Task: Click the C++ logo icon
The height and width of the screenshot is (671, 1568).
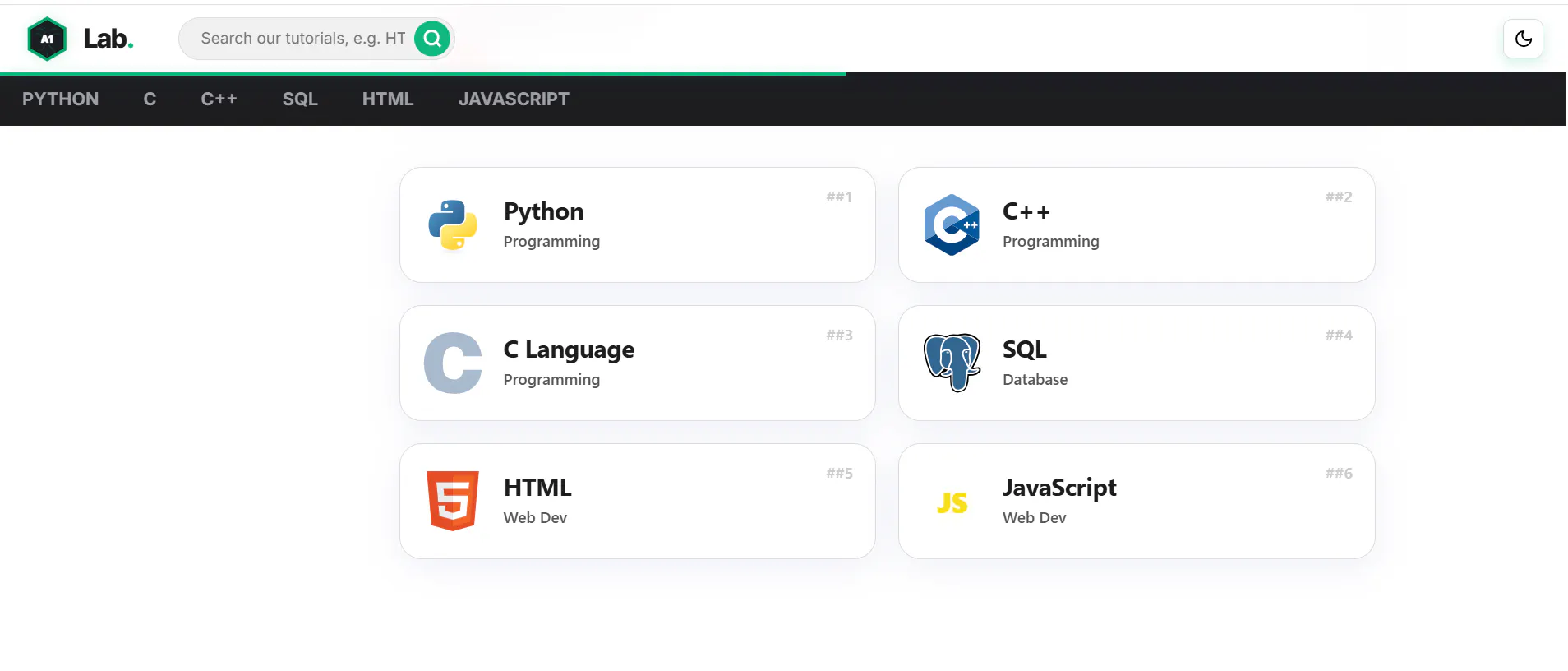Action: tap(952, 224)
